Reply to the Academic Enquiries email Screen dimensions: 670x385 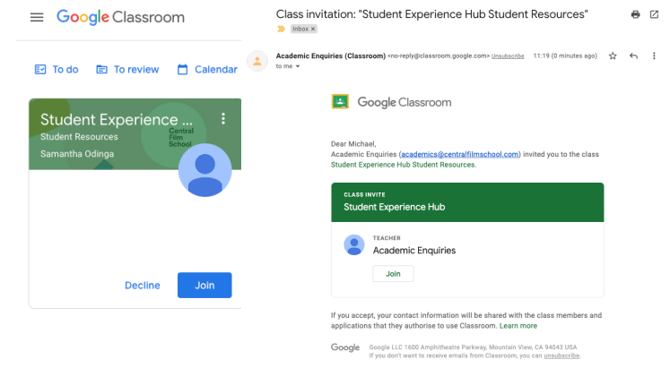point(634,56)
